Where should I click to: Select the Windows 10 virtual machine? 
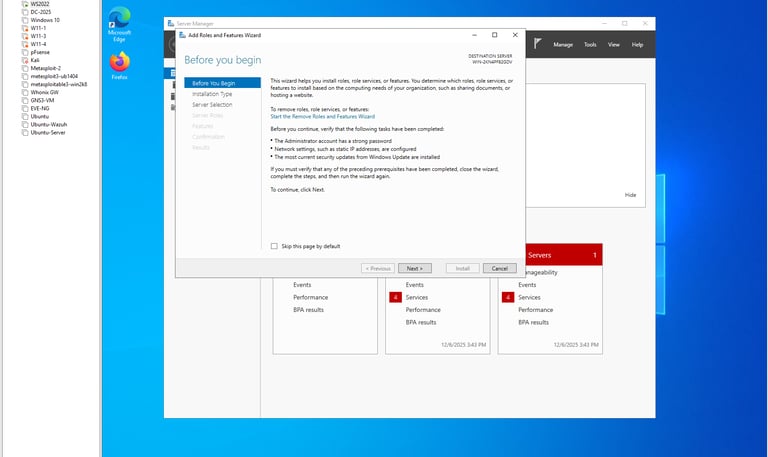pos(45,20)
